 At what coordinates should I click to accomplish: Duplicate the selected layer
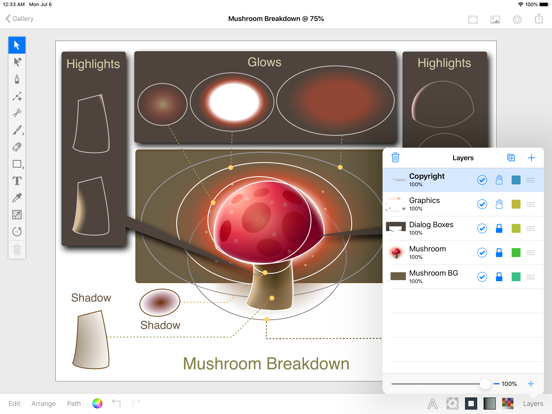(511, 158)
